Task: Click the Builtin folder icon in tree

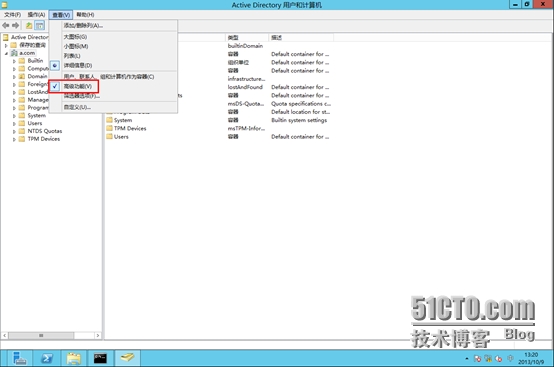Action: pyautogui.click(x=22, y=61)
